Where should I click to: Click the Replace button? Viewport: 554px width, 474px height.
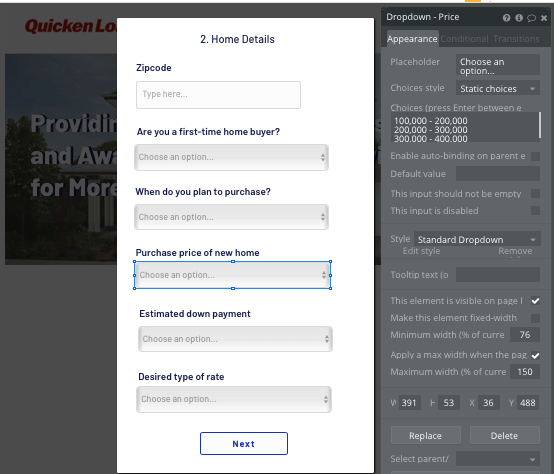click(425, 435)
